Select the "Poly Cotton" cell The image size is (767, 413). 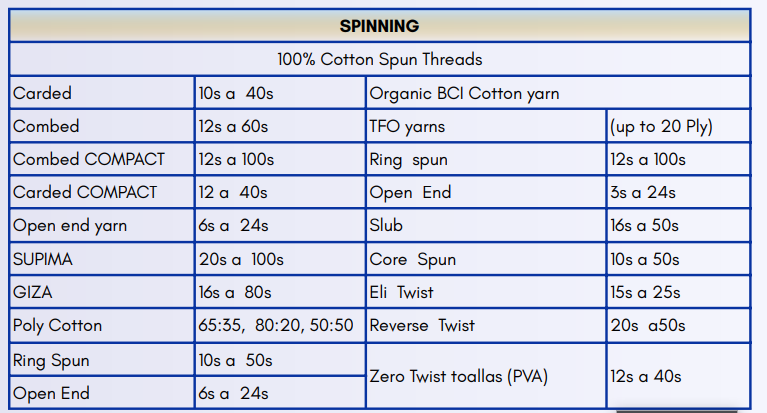[58, 325]
